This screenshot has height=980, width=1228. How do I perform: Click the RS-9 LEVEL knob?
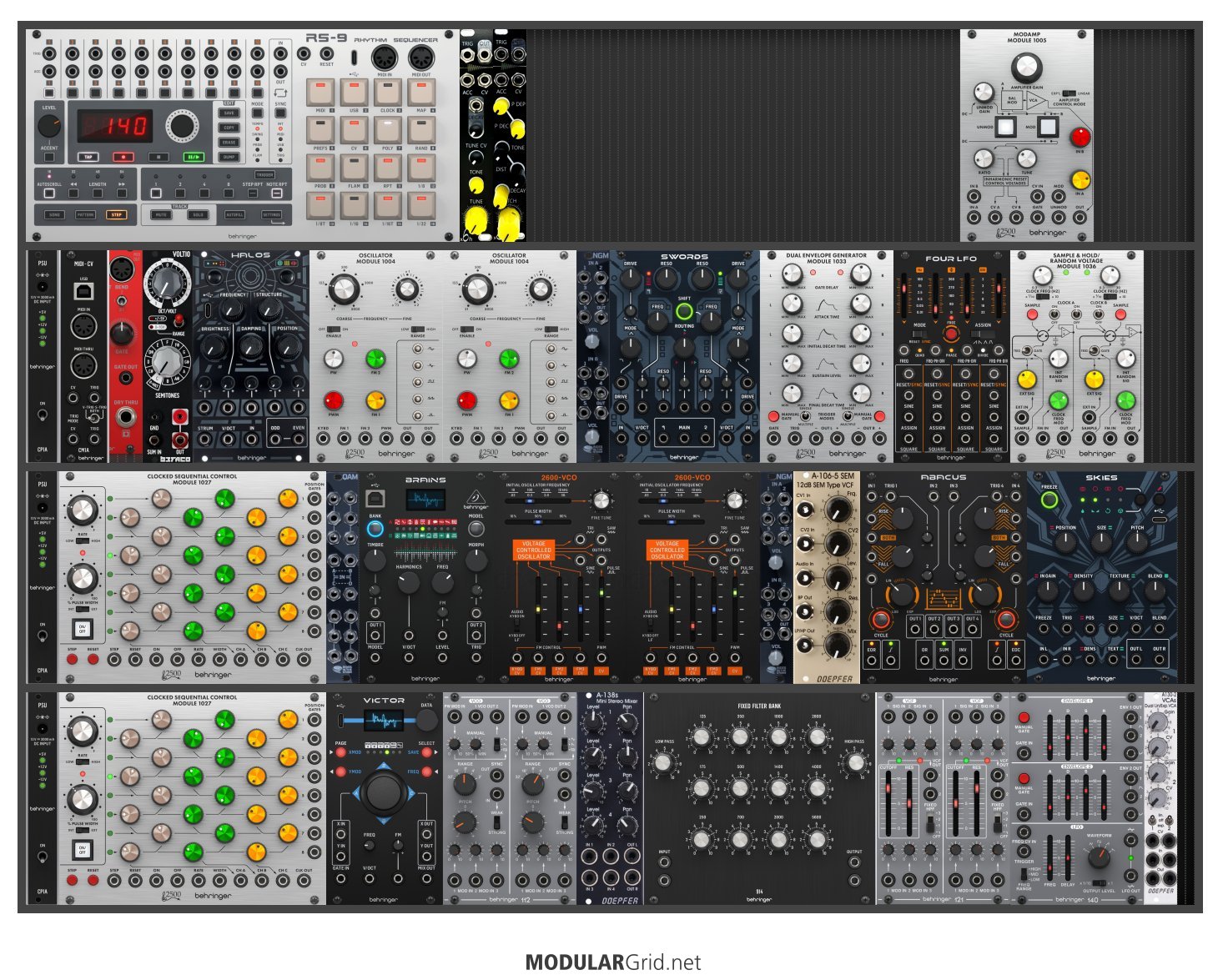click(x=49, y=126)
